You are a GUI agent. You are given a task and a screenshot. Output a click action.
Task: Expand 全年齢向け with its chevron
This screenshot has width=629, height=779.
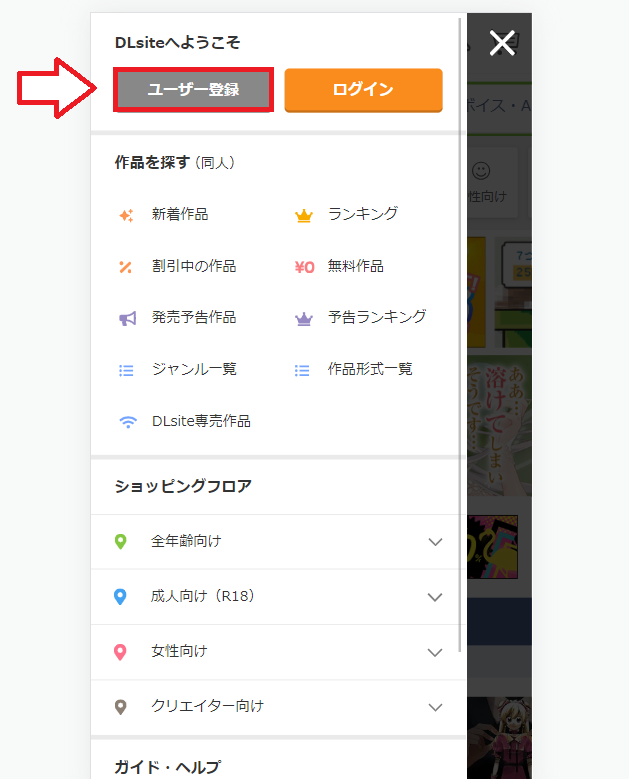point(435,542)
